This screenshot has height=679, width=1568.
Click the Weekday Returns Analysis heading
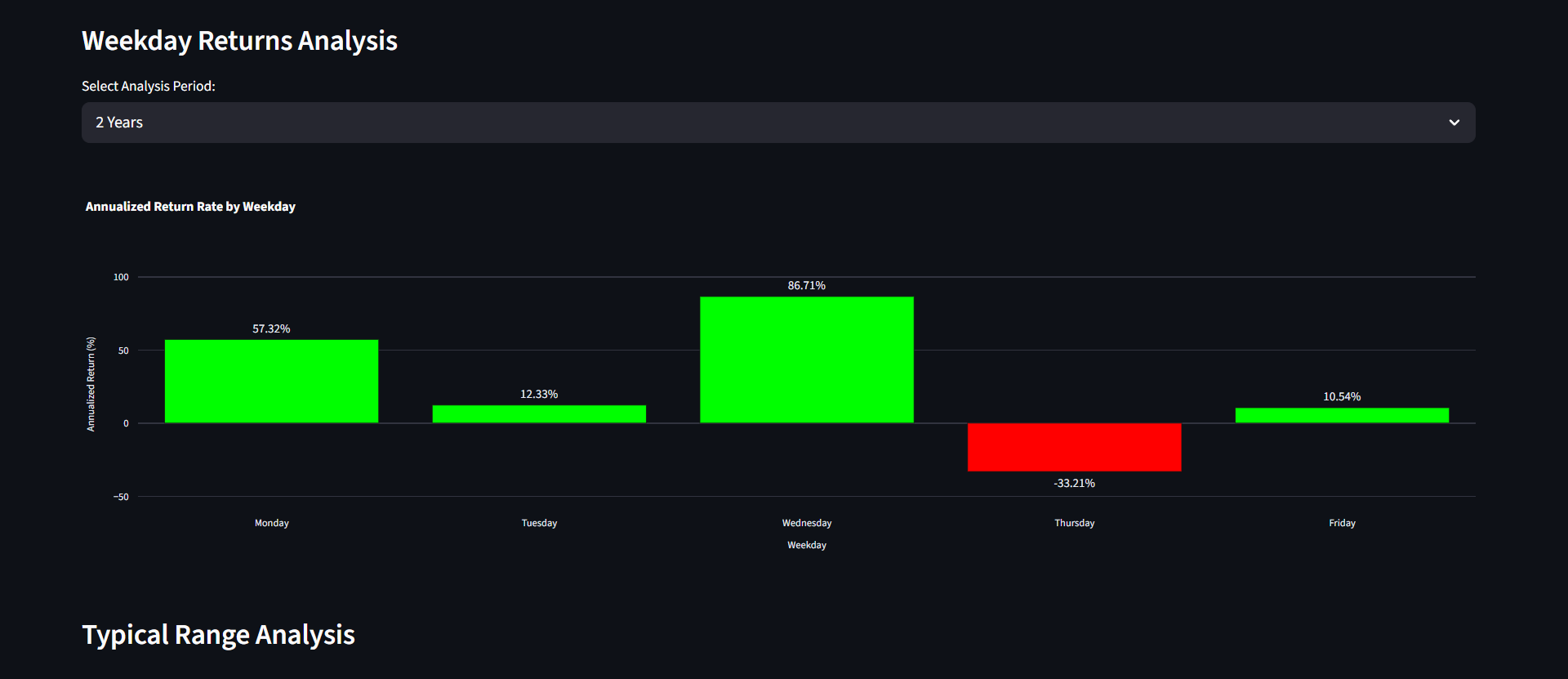pos(239,41)
